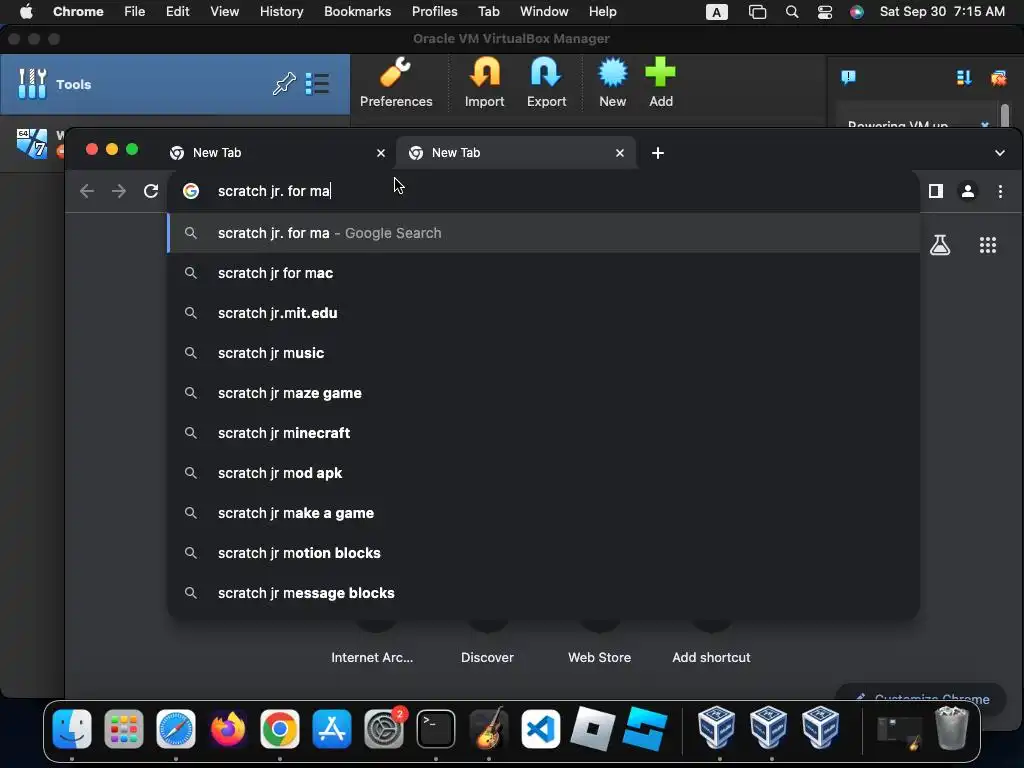This screenshot has height=768, width=1024.
Task: Select the second New Tab tab
Action: 516,153
